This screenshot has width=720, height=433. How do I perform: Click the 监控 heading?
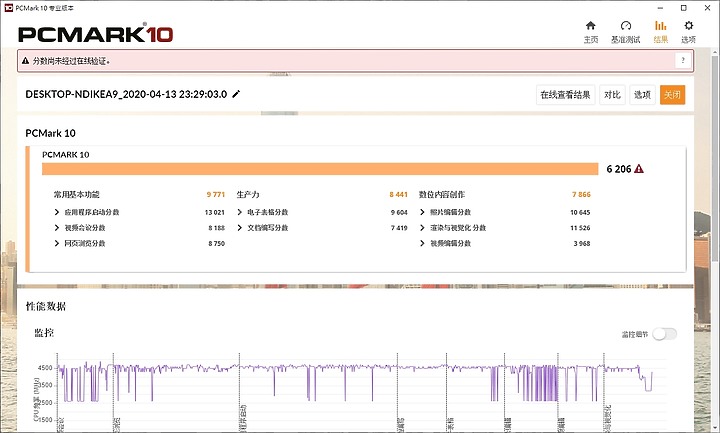pyautogui.click(x=44, y=332)
